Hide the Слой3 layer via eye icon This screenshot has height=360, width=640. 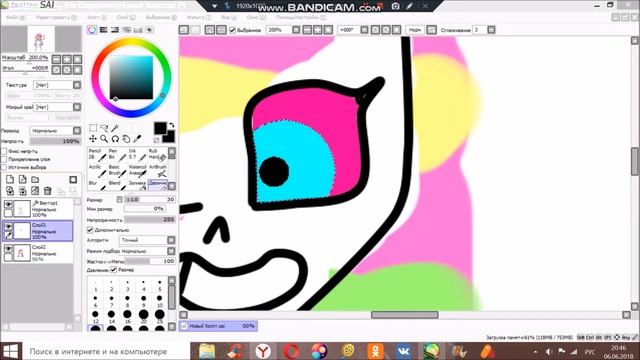coord(8,226)
